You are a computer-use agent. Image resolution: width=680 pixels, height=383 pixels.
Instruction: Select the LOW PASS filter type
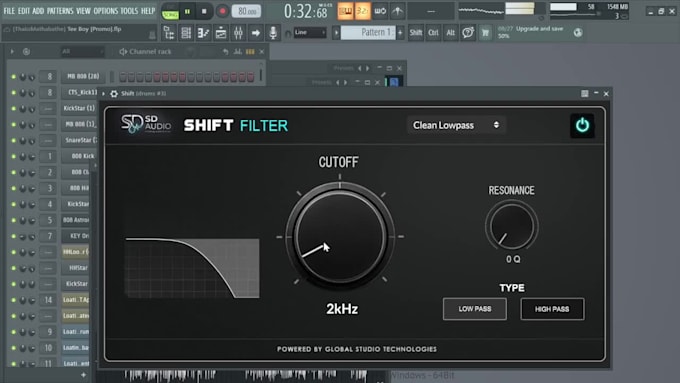tap(475, 309)
